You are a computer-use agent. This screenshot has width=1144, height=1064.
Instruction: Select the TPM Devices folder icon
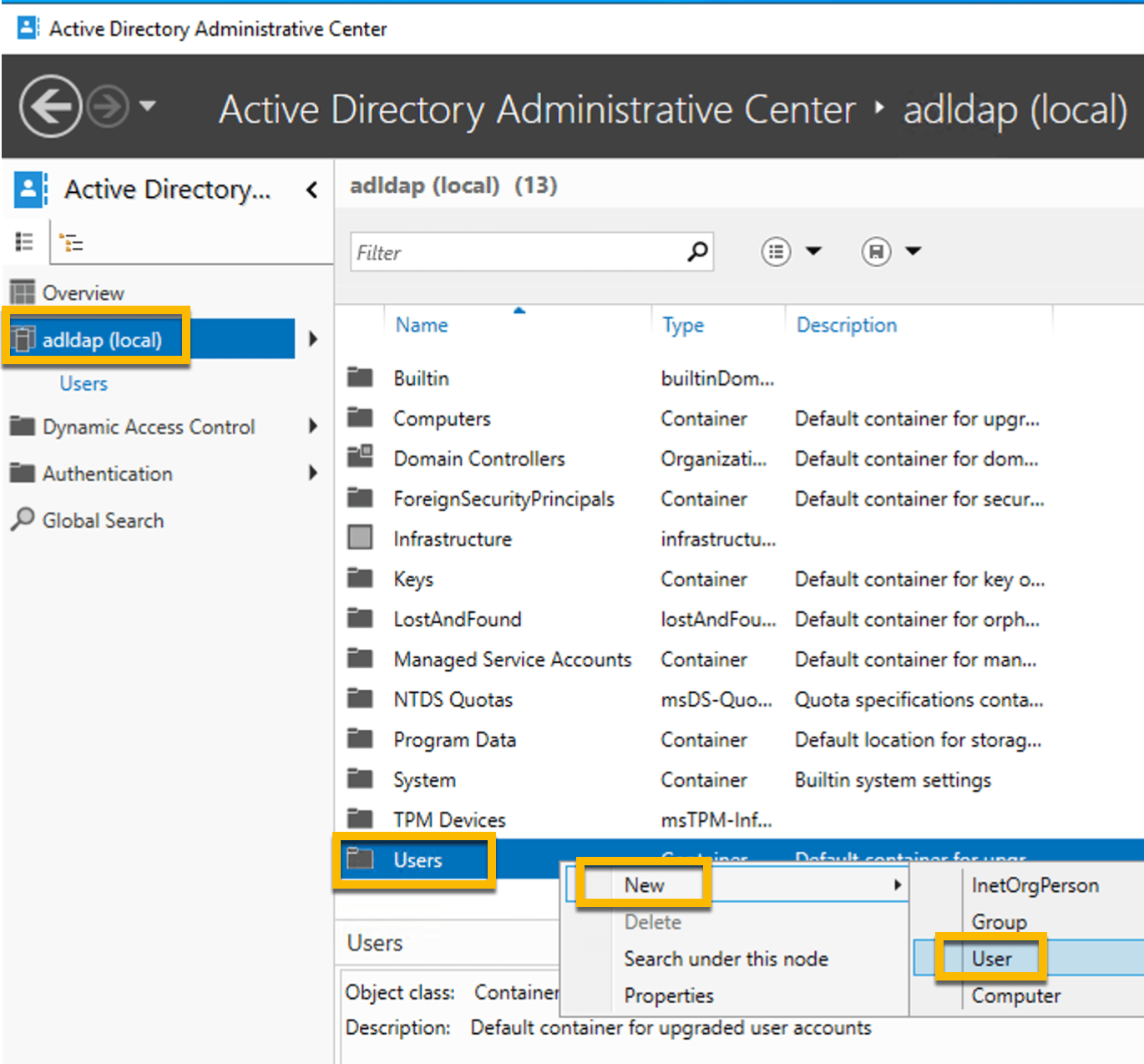[x=360, y=818]
